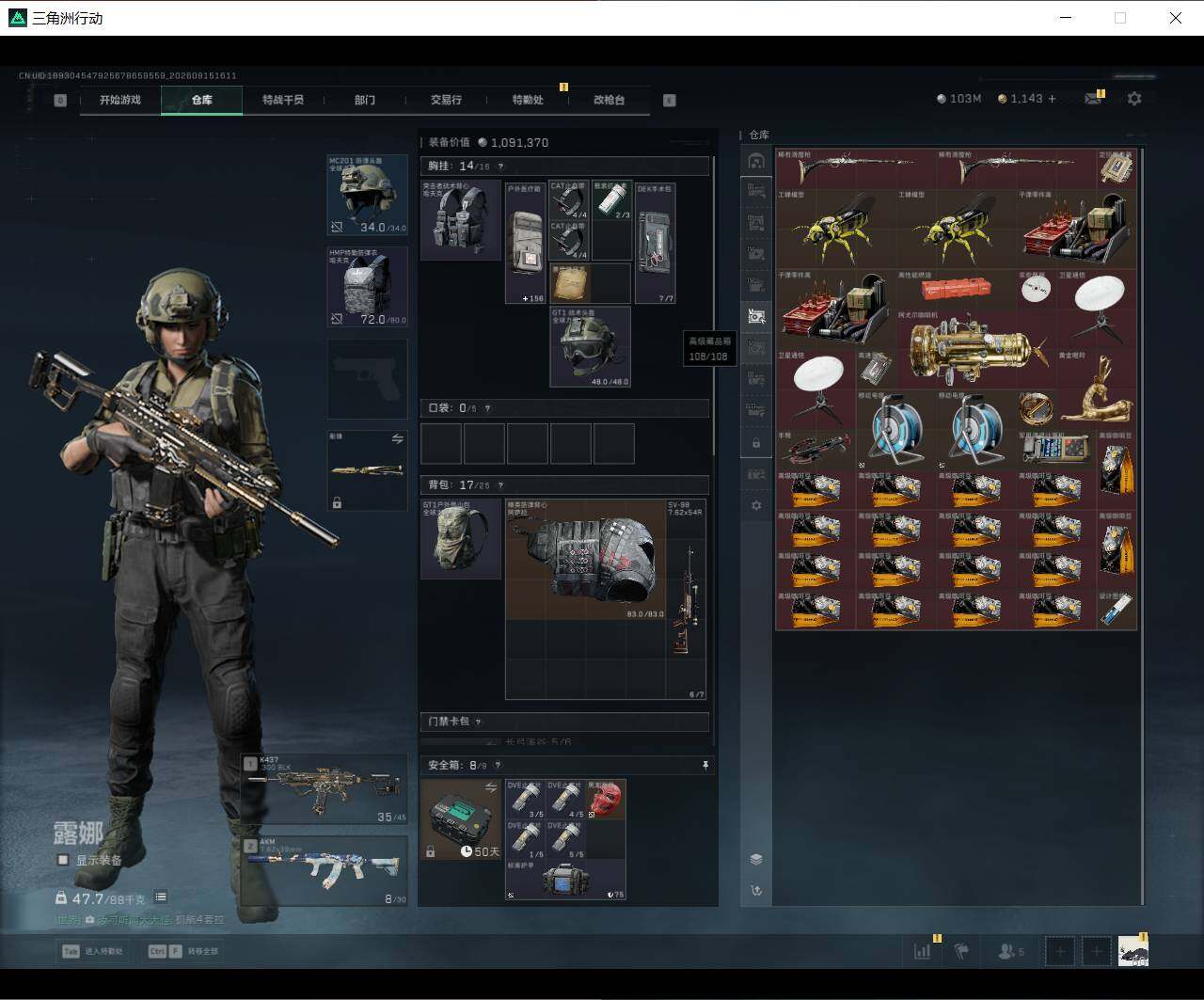
Task: Select the highlighted warehouse category icon
Action: 756,316
